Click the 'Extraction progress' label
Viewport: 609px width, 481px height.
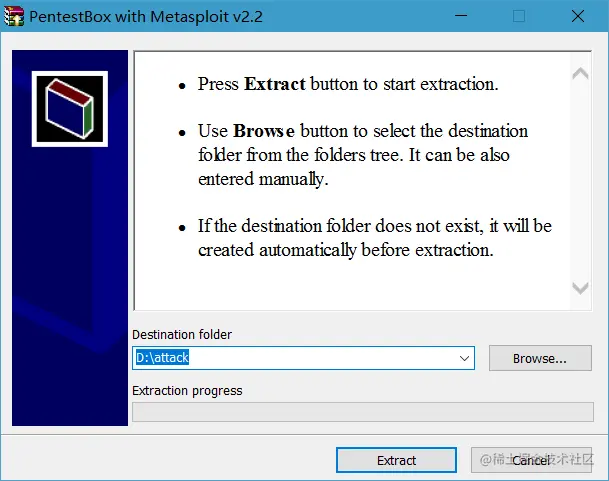[187, 390]
